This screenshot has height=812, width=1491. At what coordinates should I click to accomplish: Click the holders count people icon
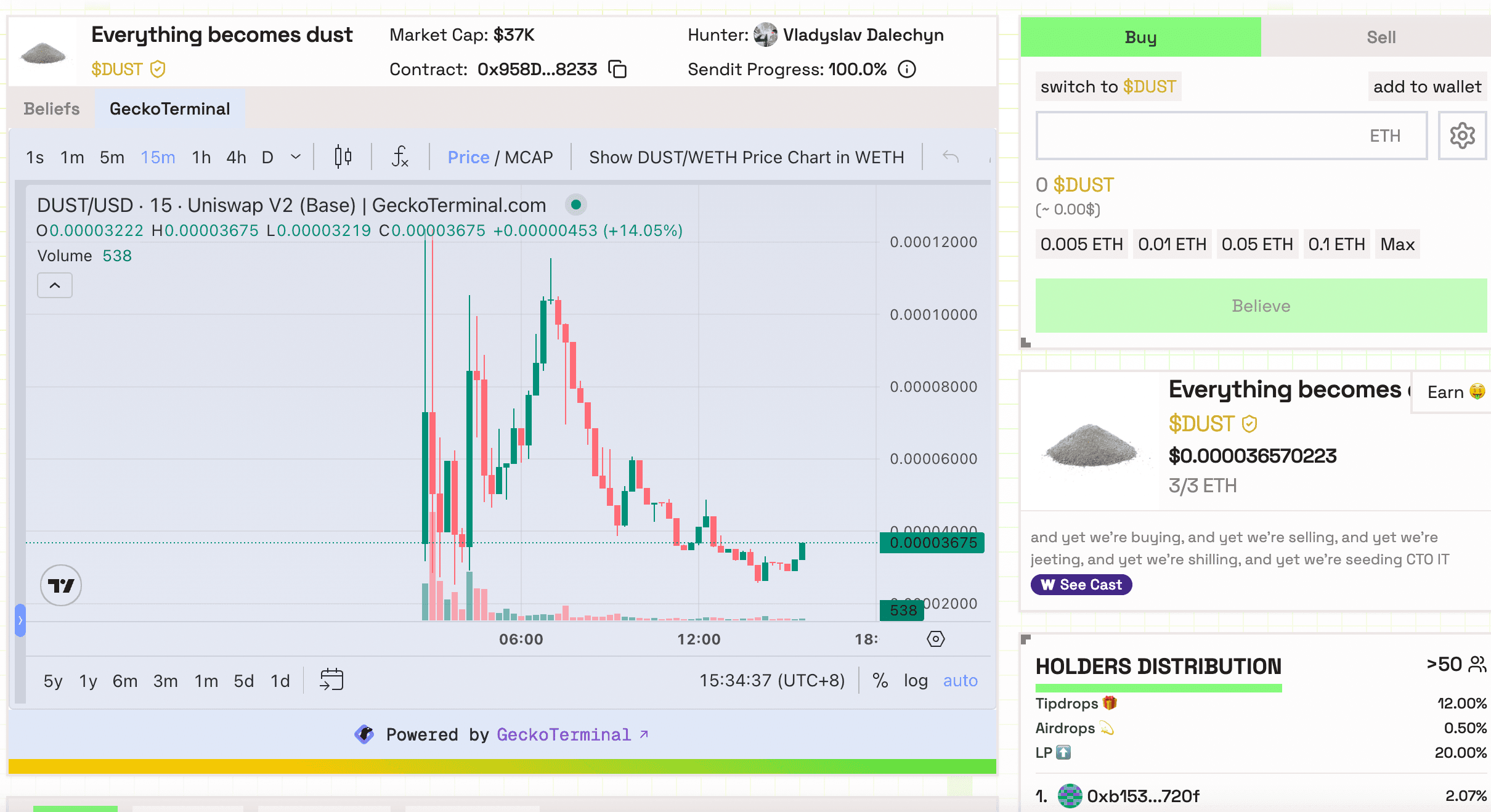click(x=1477, y=664)
